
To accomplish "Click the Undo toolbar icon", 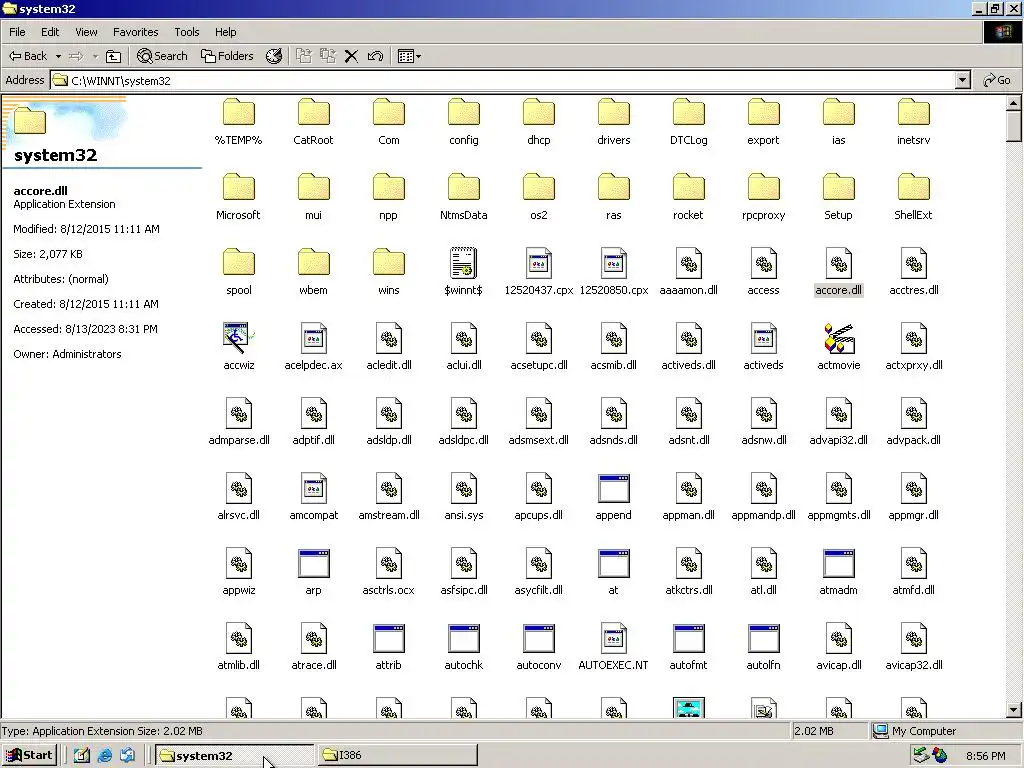I will [x=375, y=56].
